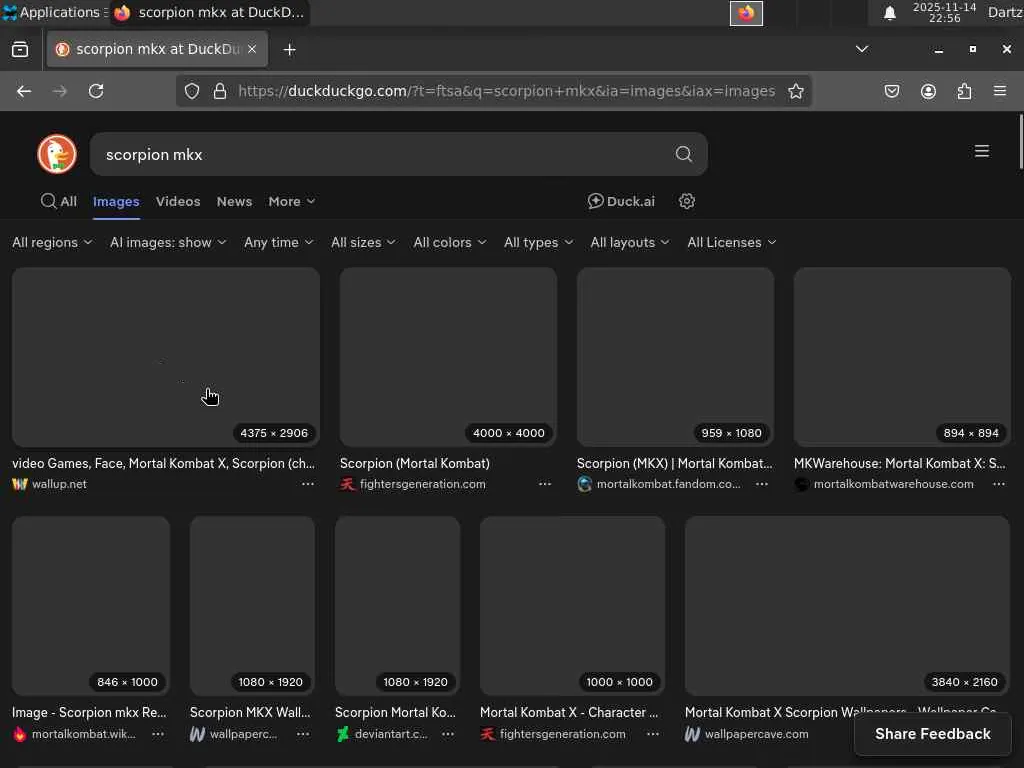Click the panel clock showing 22:56
The height and width of the screenshot is (768, 1024).
point(944,13)
